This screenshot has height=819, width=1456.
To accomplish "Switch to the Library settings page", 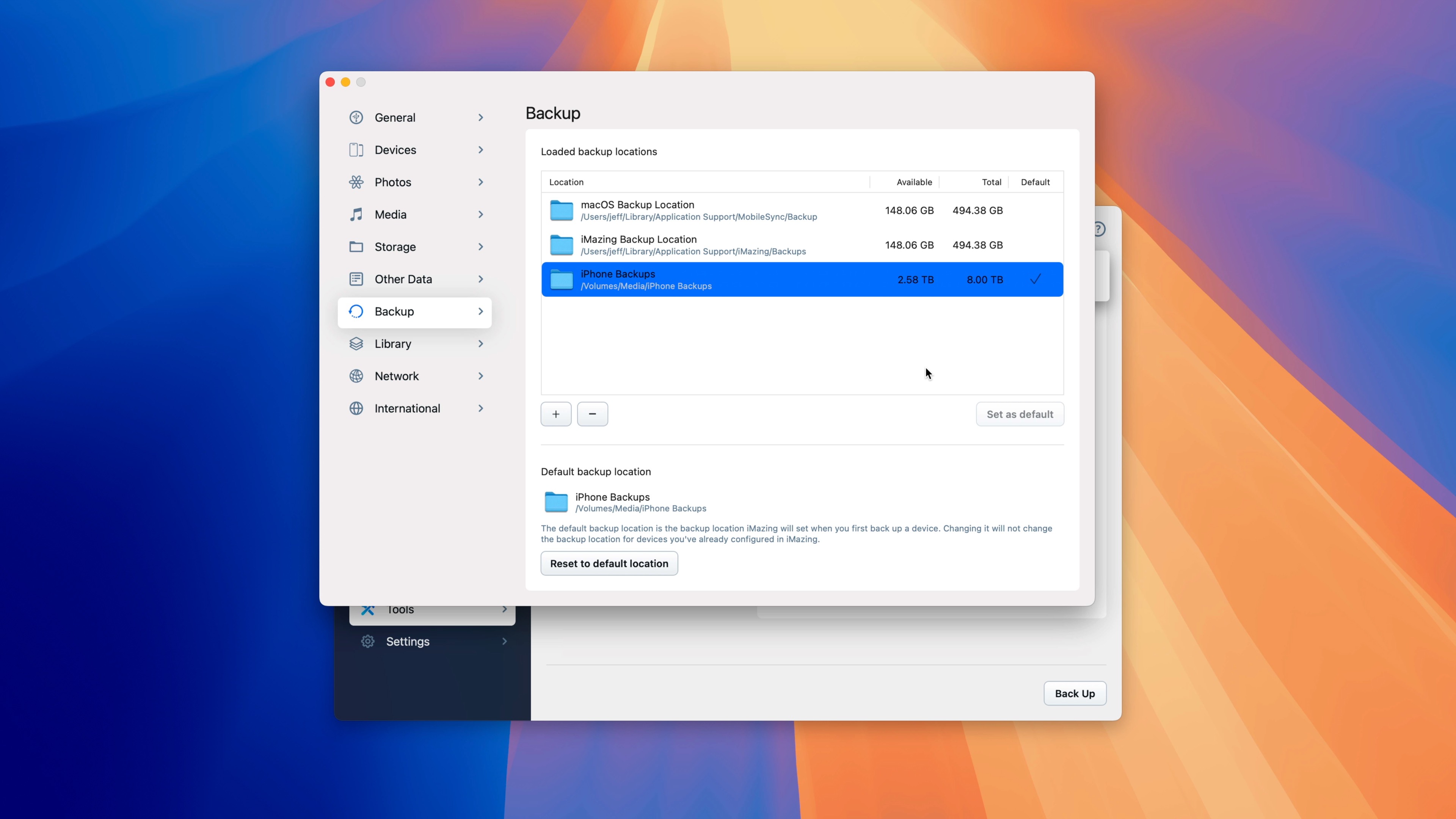I will click(394, 344).
